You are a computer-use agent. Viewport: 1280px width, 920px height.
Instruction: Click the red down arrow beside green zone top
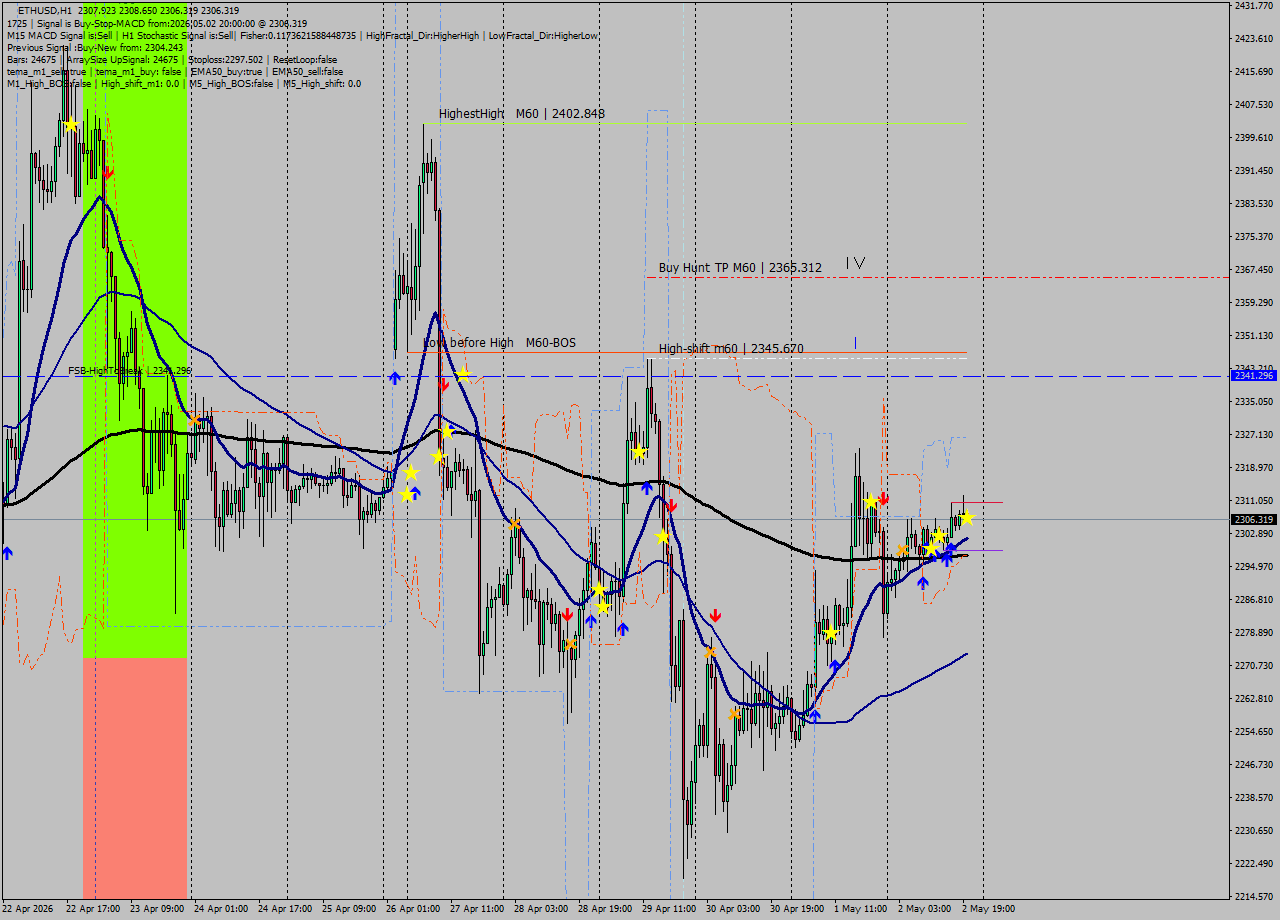pos(107,173)
